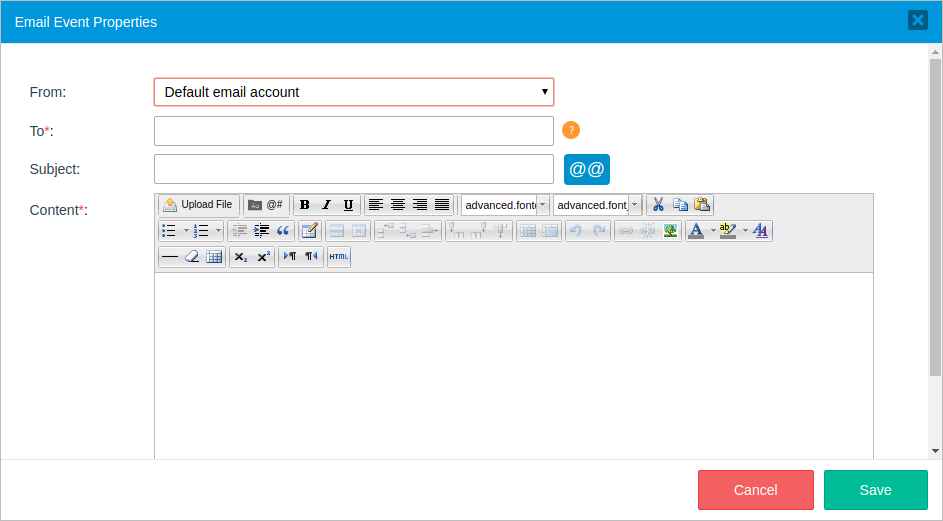The image size is (943, 521).
Task: Click the eraser remove formatting icon
Action: point(192,257)
